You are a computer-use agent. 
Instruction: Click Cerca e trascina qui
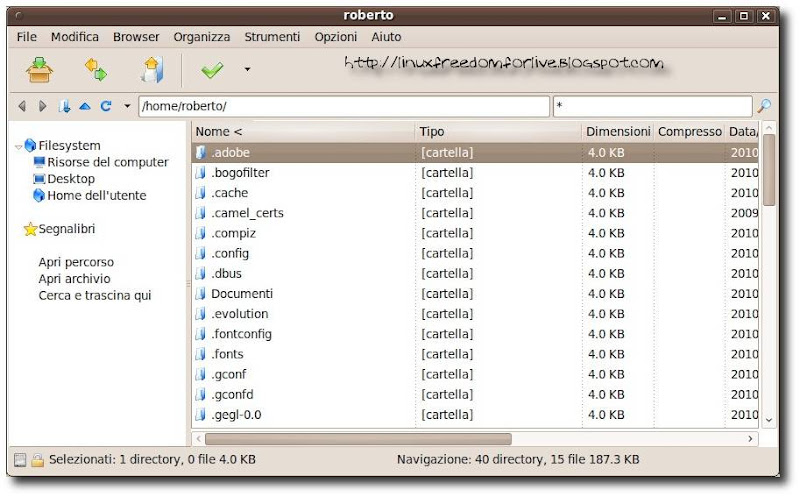click(x=95, y=295)
